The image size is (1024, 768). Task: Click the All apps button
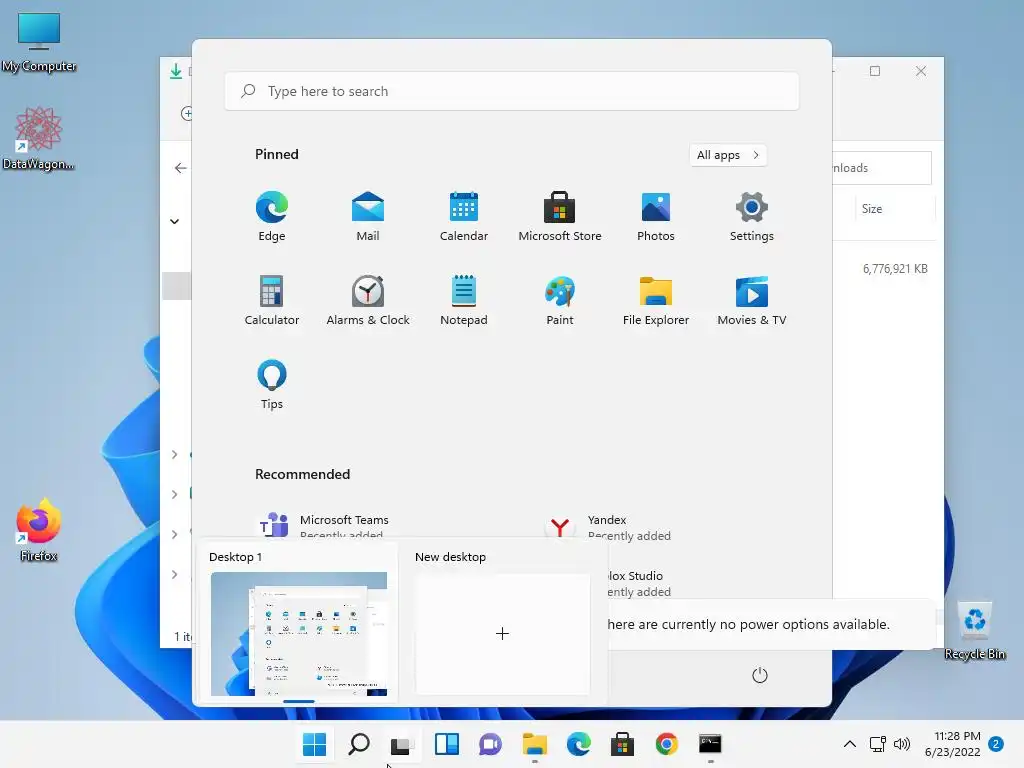click(728, 155)
